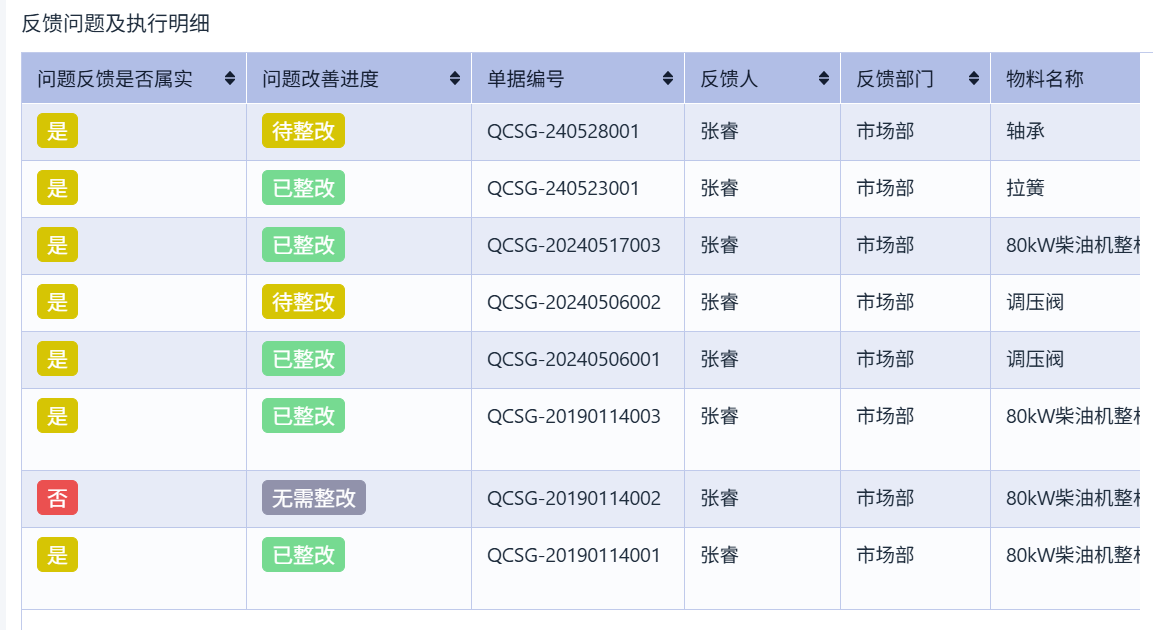Click the red 否 status badge
This screenshot has width=1153, height=630.
[x=57, y=498]
